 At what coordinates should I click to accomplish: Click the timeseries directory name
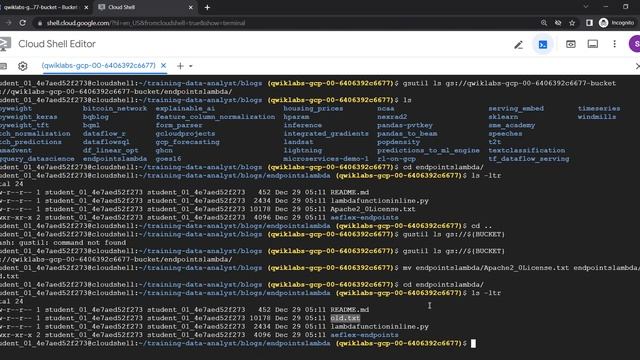(599, 109)
